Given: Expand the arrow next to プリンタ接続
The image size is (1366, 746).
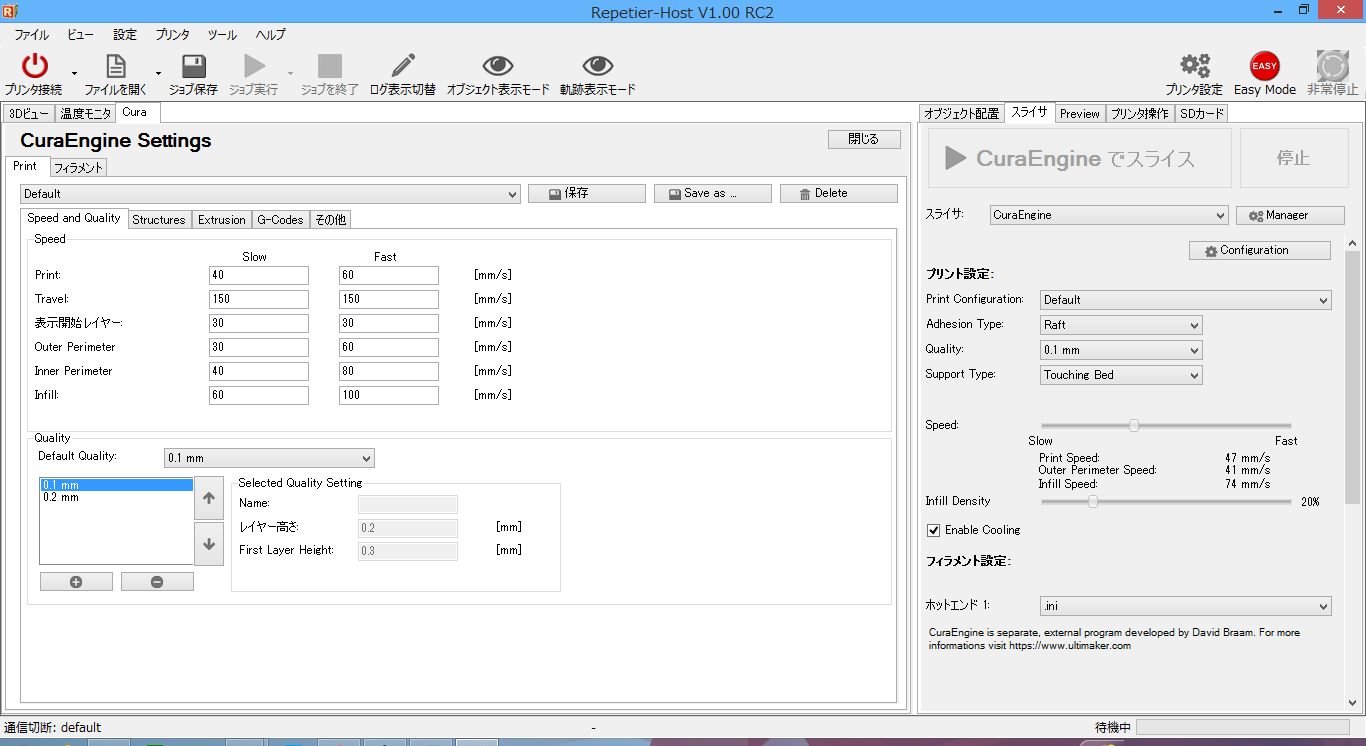Looking at the screenshot, I should 74,73.
